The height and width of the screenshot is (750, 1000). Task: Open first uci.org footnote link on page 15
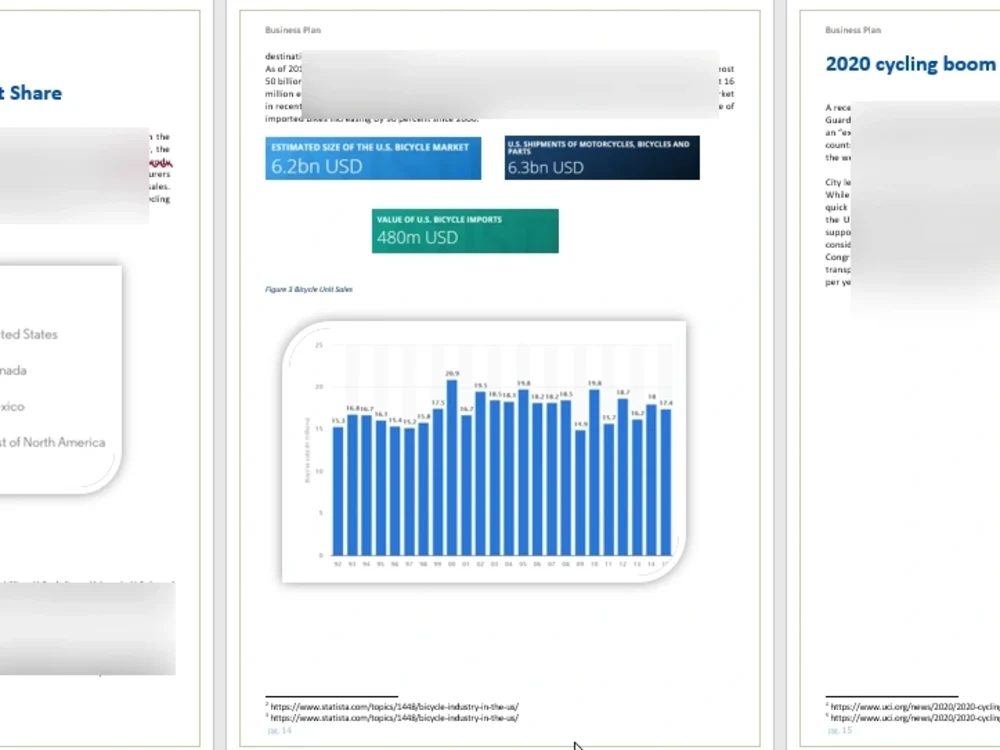pyautogui.click(x=915, y=707)
